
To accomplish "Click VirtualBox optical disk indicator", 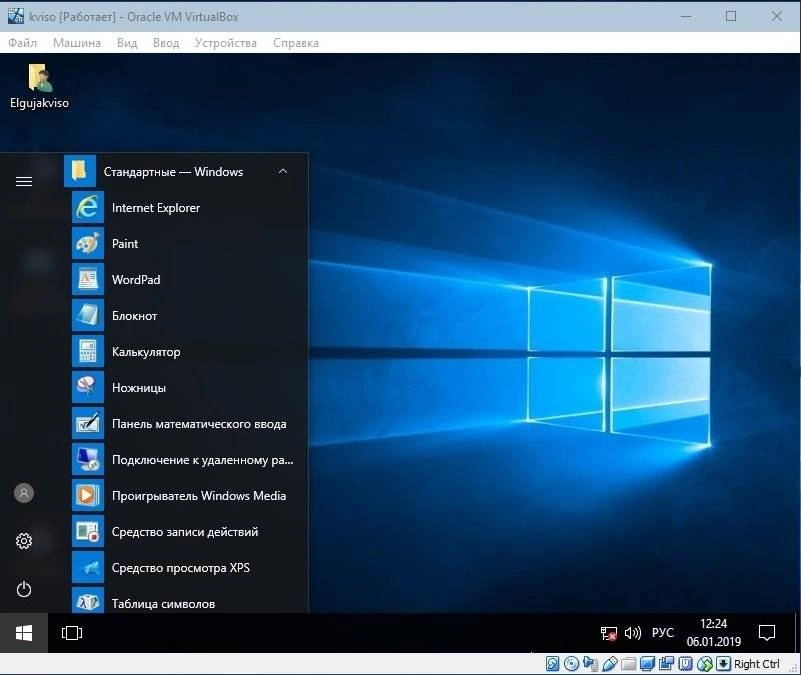I will click(x=572, y=664).
